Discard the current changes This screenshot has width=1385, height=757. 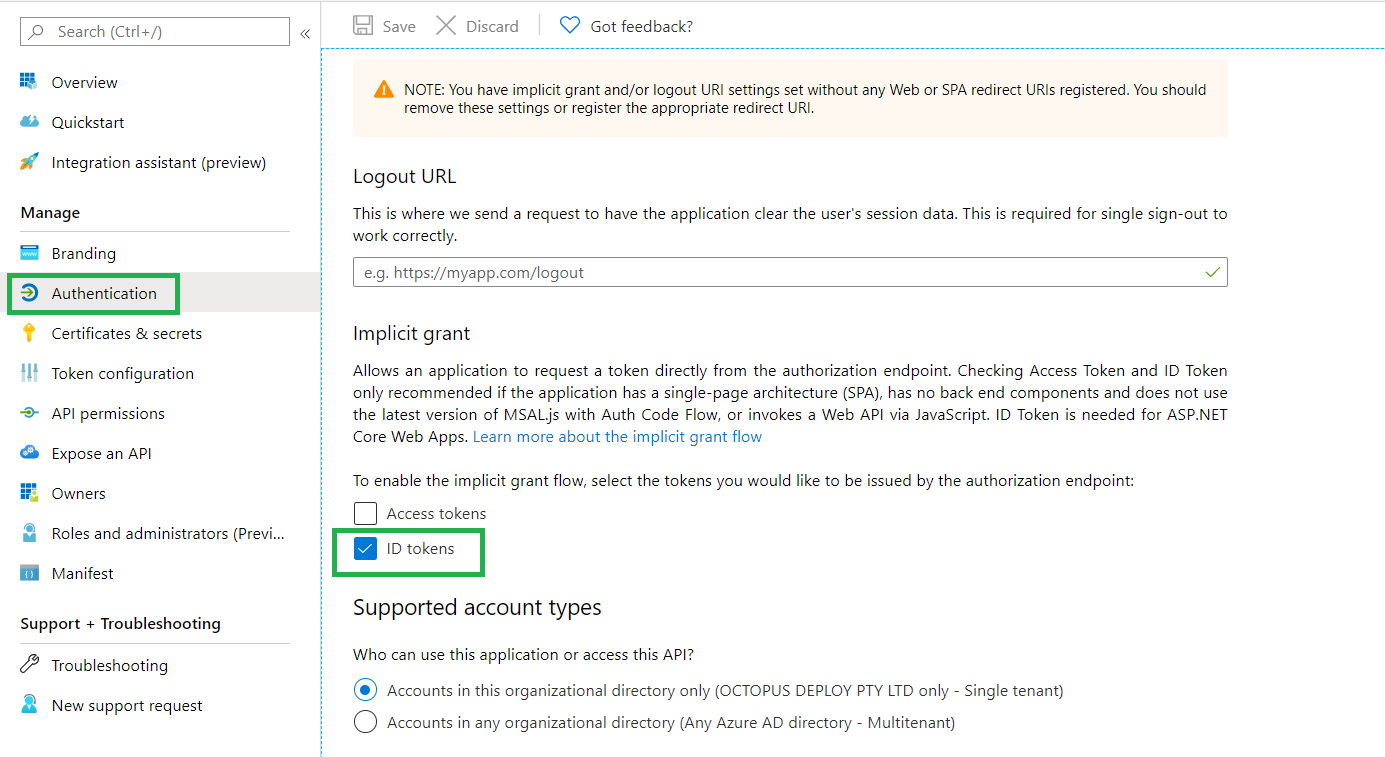tap(477, 25)
